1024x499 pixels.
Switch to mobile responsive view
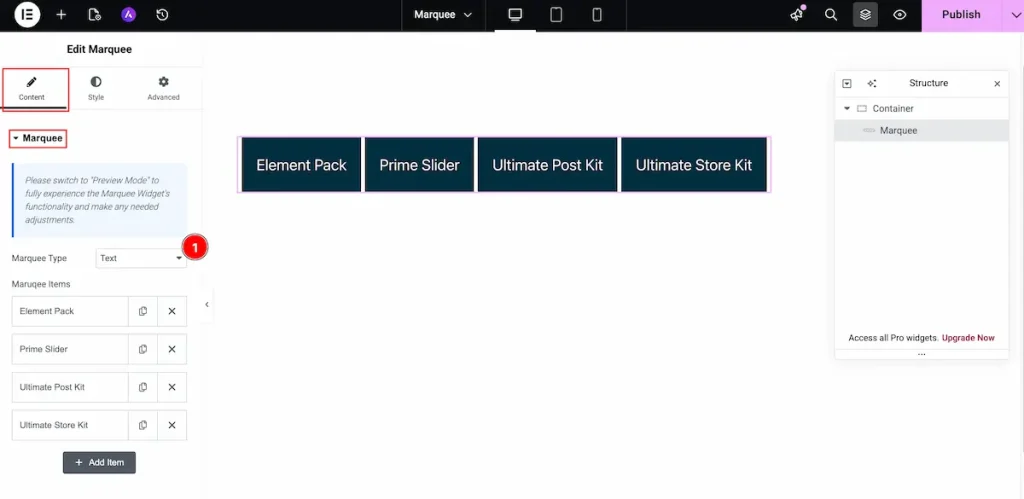(x=597, y=15)
